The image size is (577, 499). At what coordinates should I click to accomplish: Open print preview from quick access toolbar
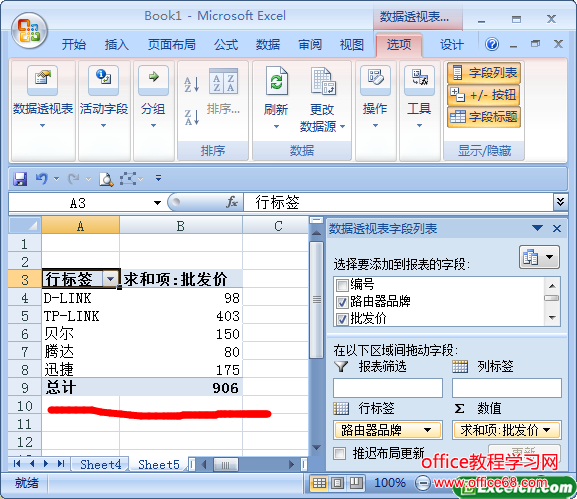pos(106,179)
